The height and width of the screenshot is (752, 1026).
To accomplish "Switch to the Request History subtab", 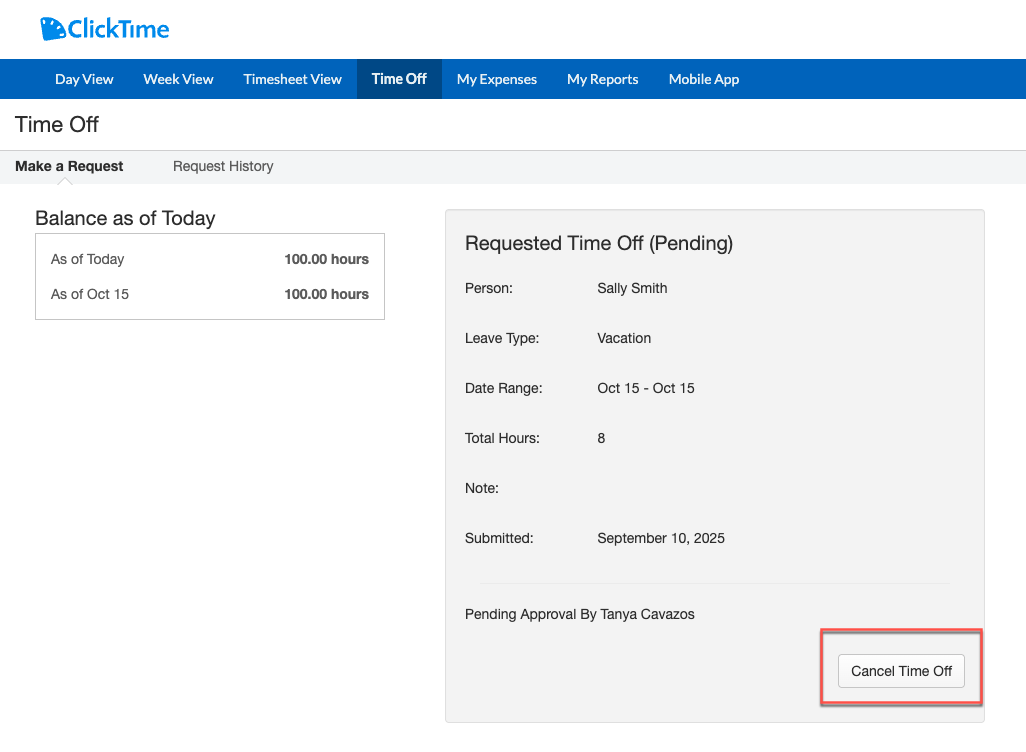I will (223, 166).
